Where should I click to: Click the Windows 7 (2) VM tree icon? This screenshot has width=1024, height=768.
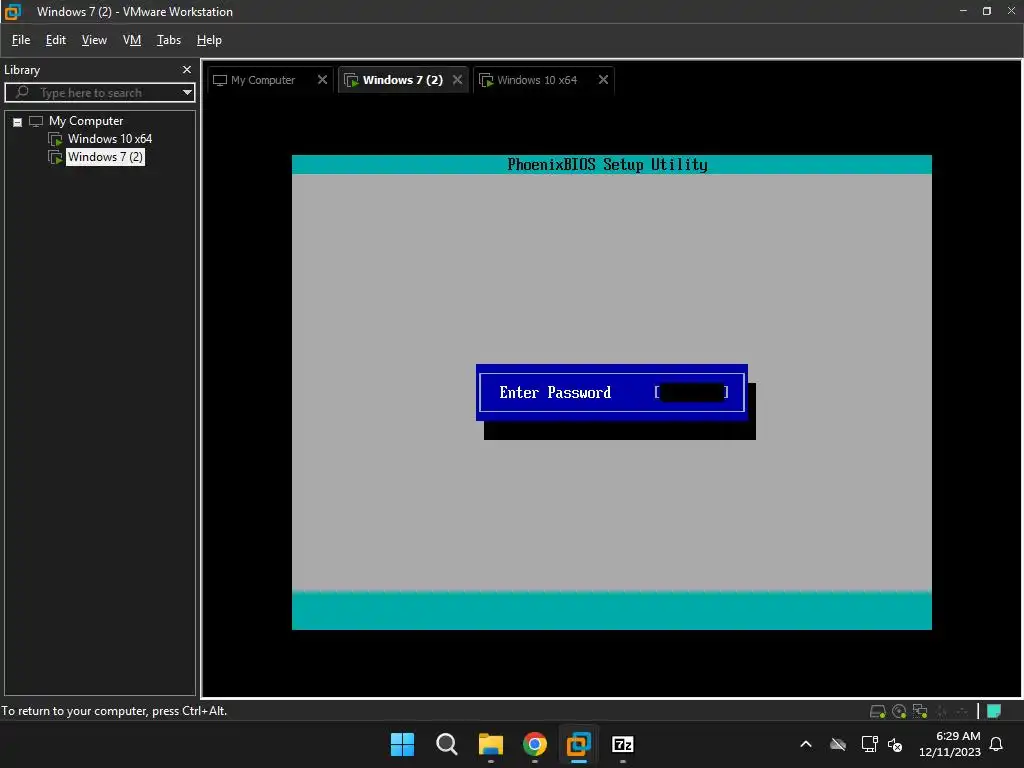click(x=56, y=157)
